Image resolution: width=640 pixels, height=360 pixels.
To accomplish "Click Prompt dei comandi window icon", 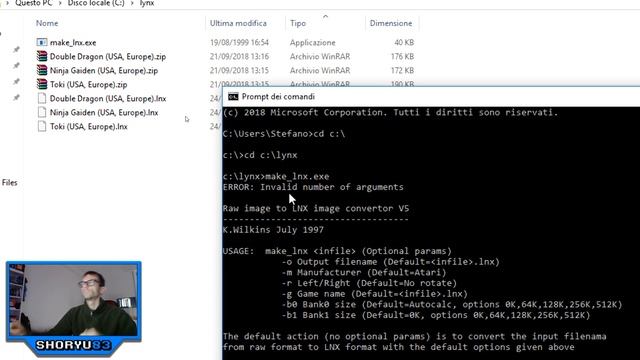I will [233, 97].
